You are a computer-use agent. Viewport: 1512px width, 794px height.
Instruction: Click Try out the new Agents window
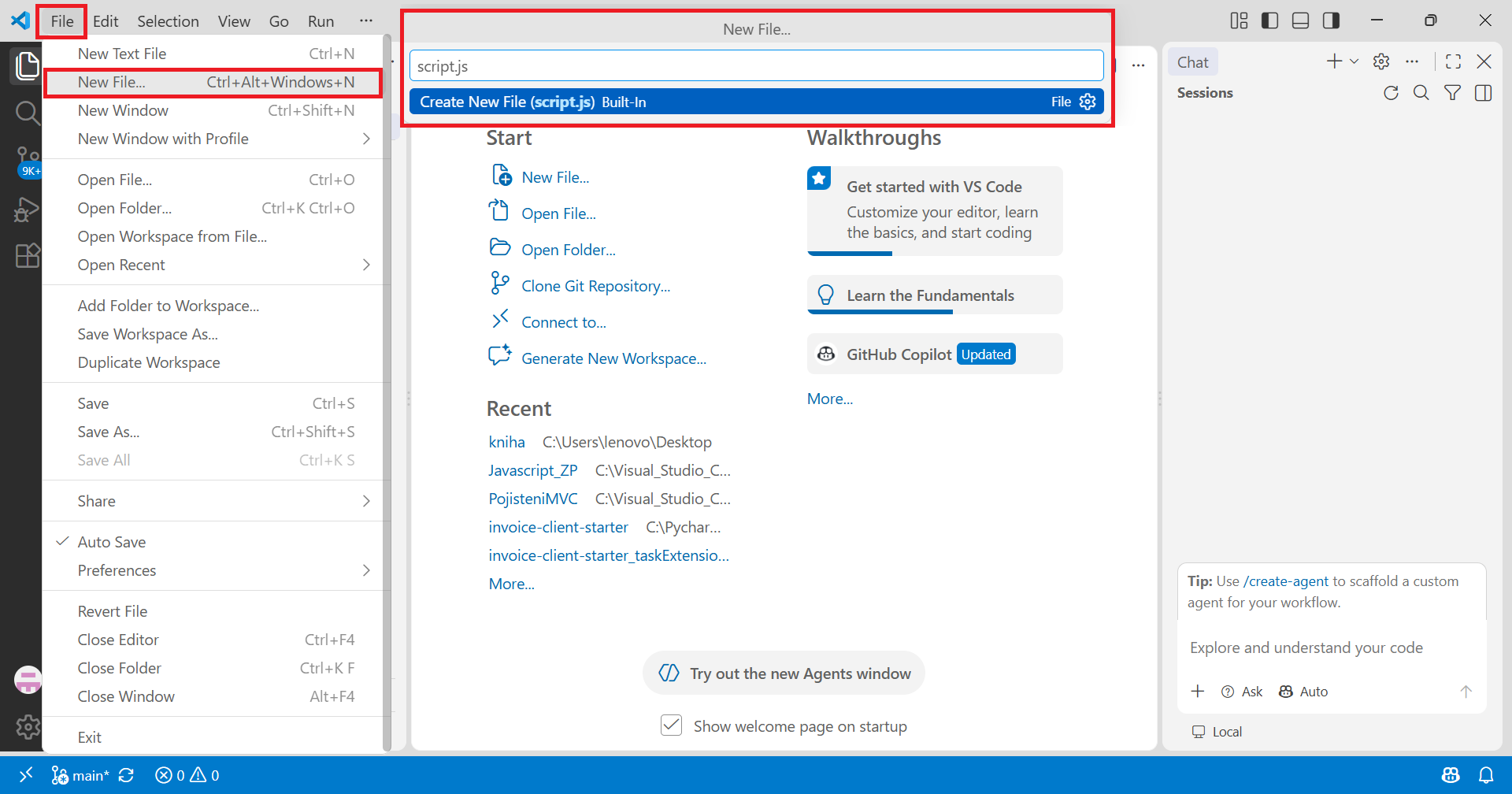(x=784, y=673)
